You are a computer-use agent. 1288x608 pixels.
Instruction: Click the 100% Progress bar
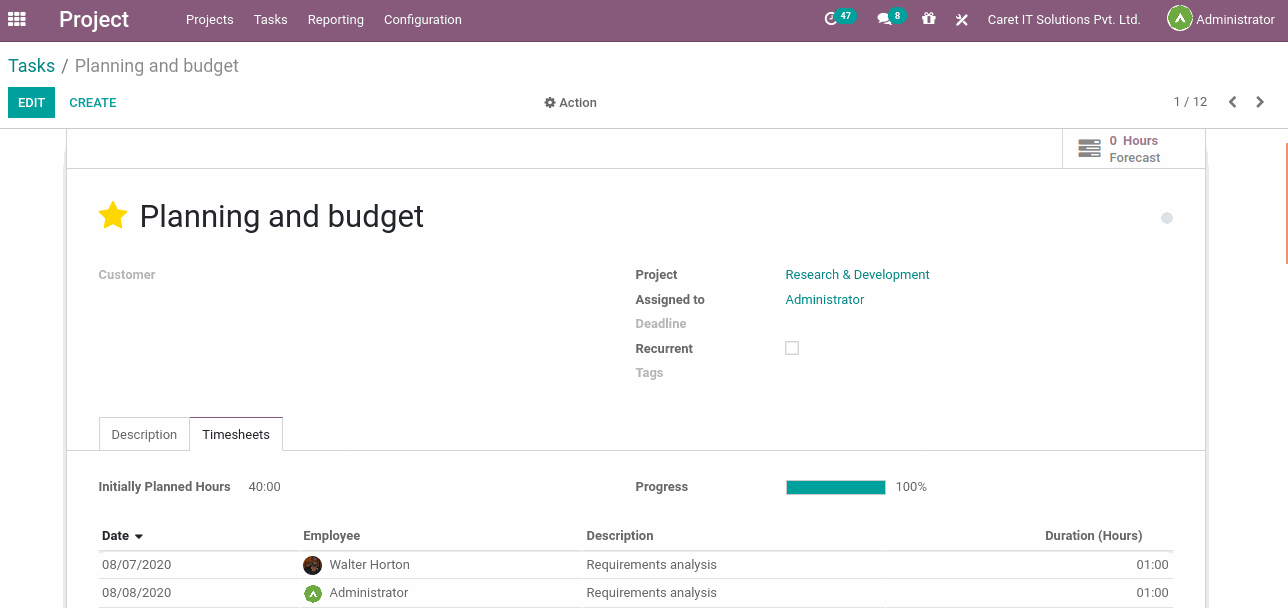836,487
